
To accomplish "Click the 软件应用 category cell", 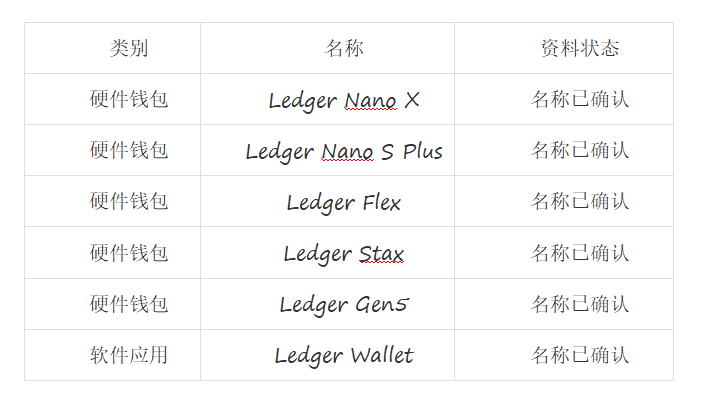I will click(129, 355).
